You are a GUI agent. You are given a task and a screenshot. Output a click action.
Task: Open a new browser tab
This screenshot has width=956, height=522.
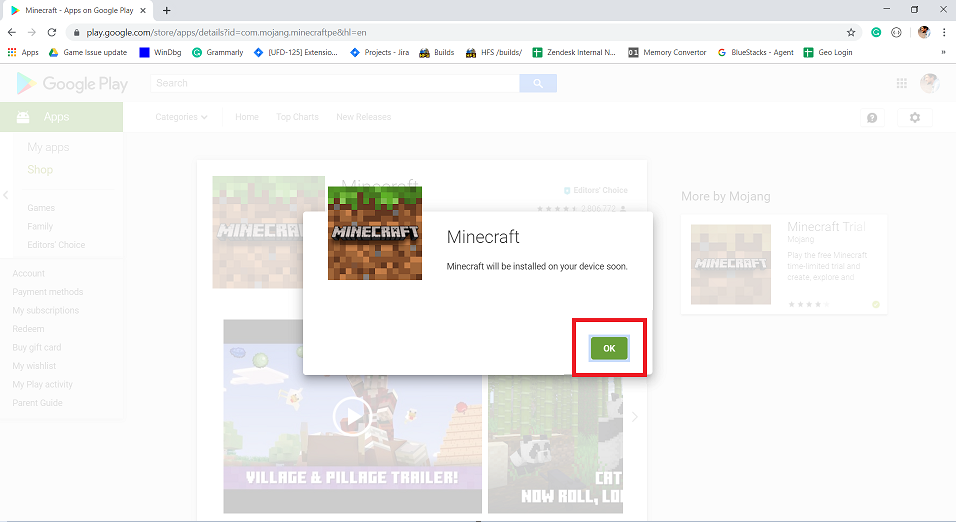coord(166,10)
